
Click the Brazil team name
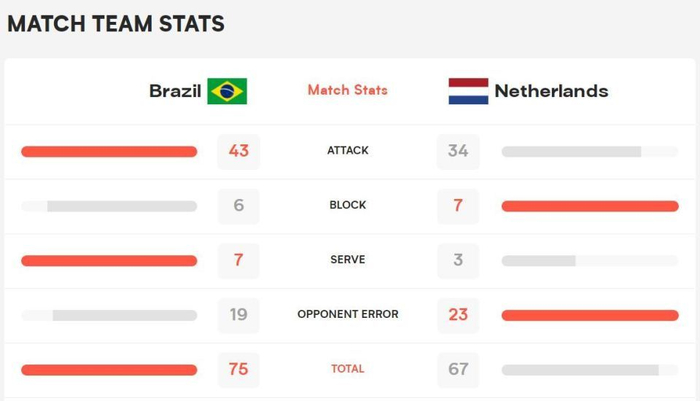point(175,91)
